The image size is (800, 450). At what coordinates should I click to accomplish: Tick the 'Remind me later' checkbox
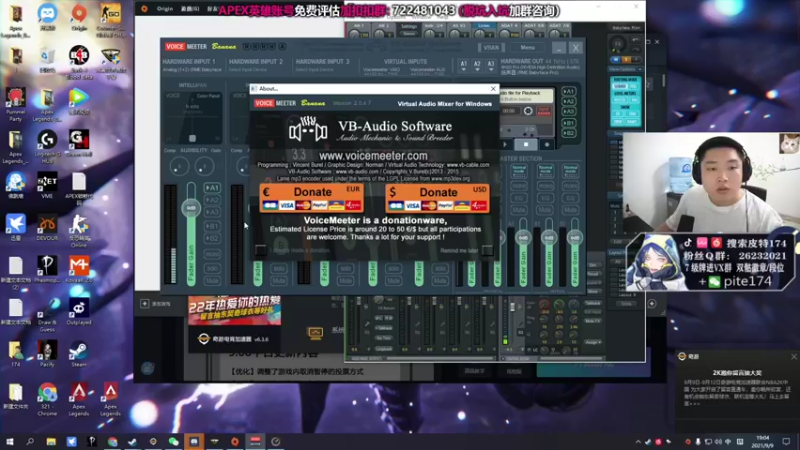(x=487, y=250)
